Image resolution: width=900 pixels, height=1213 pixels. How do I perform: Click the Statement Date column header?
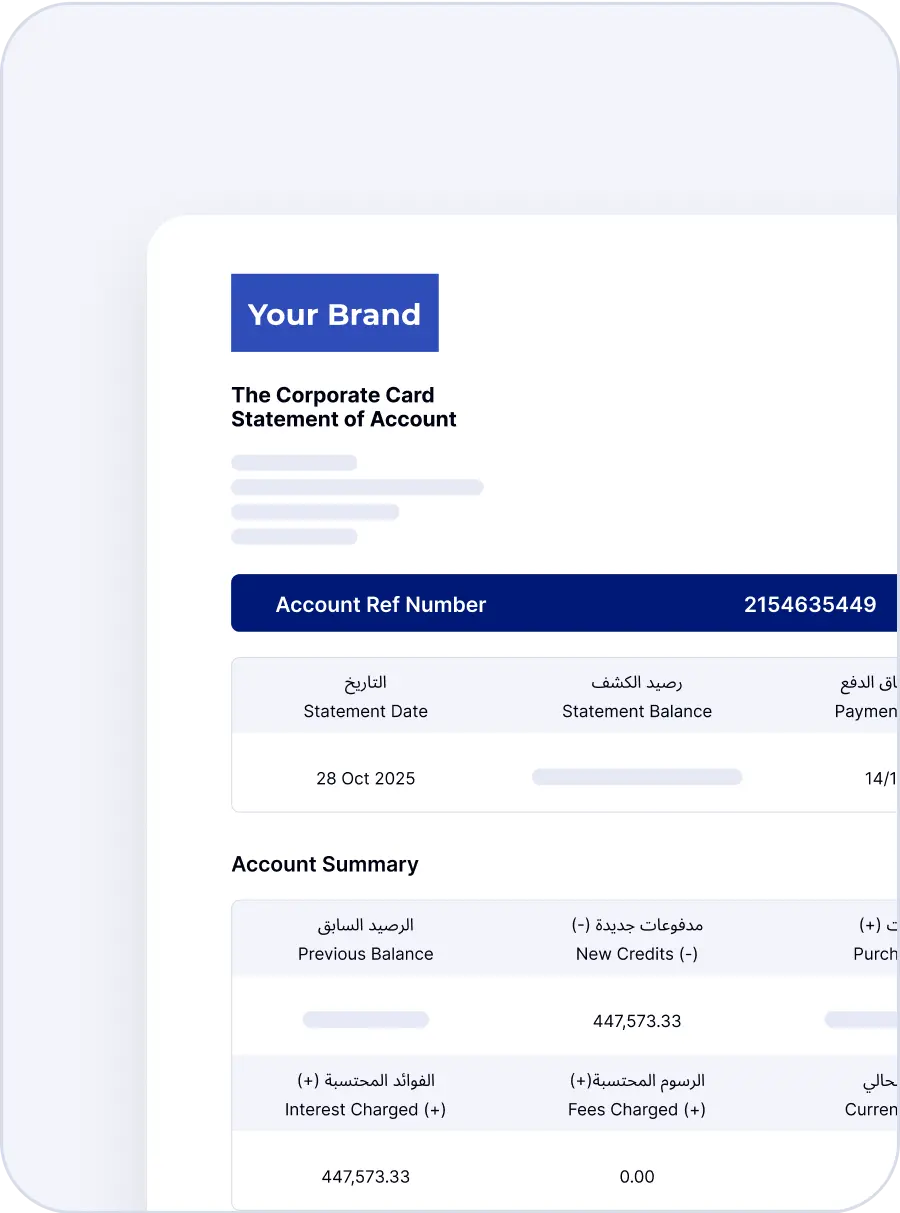(x=365, y=711)
